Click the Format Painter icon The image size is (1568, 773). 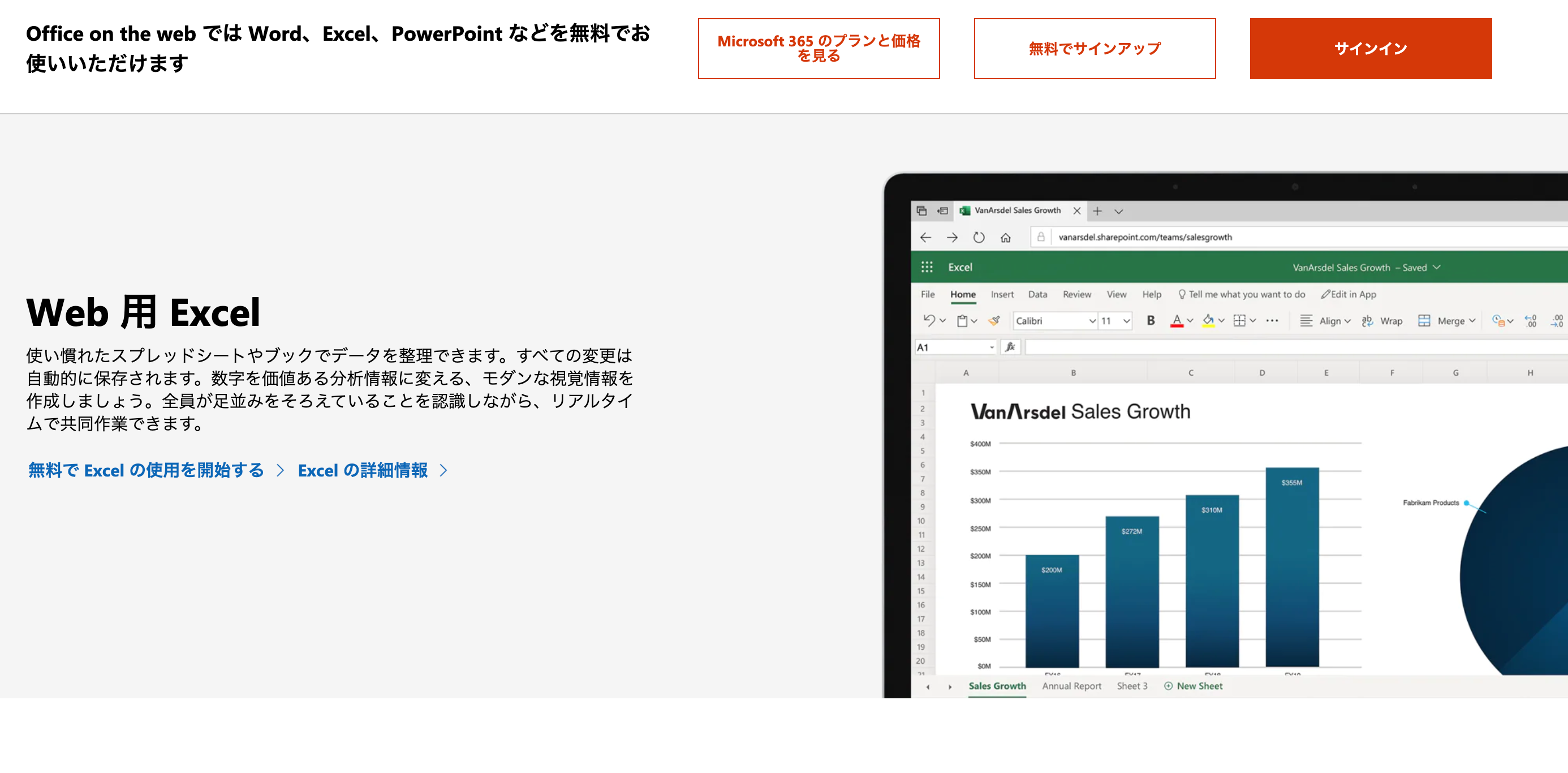pyautogui.click(x=994, y=320)
